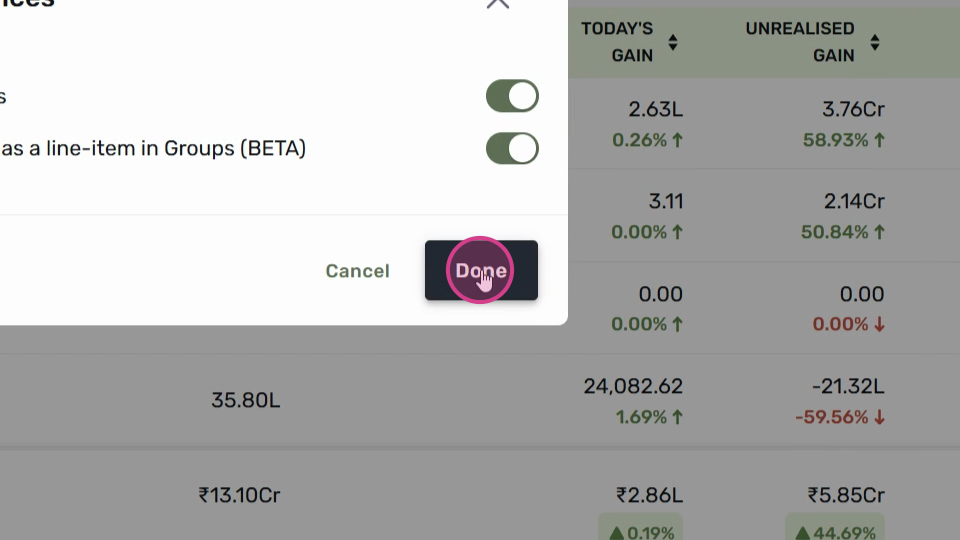Click the green arrow beside 50.84%
960x540 pixels.
pos(879,233)
